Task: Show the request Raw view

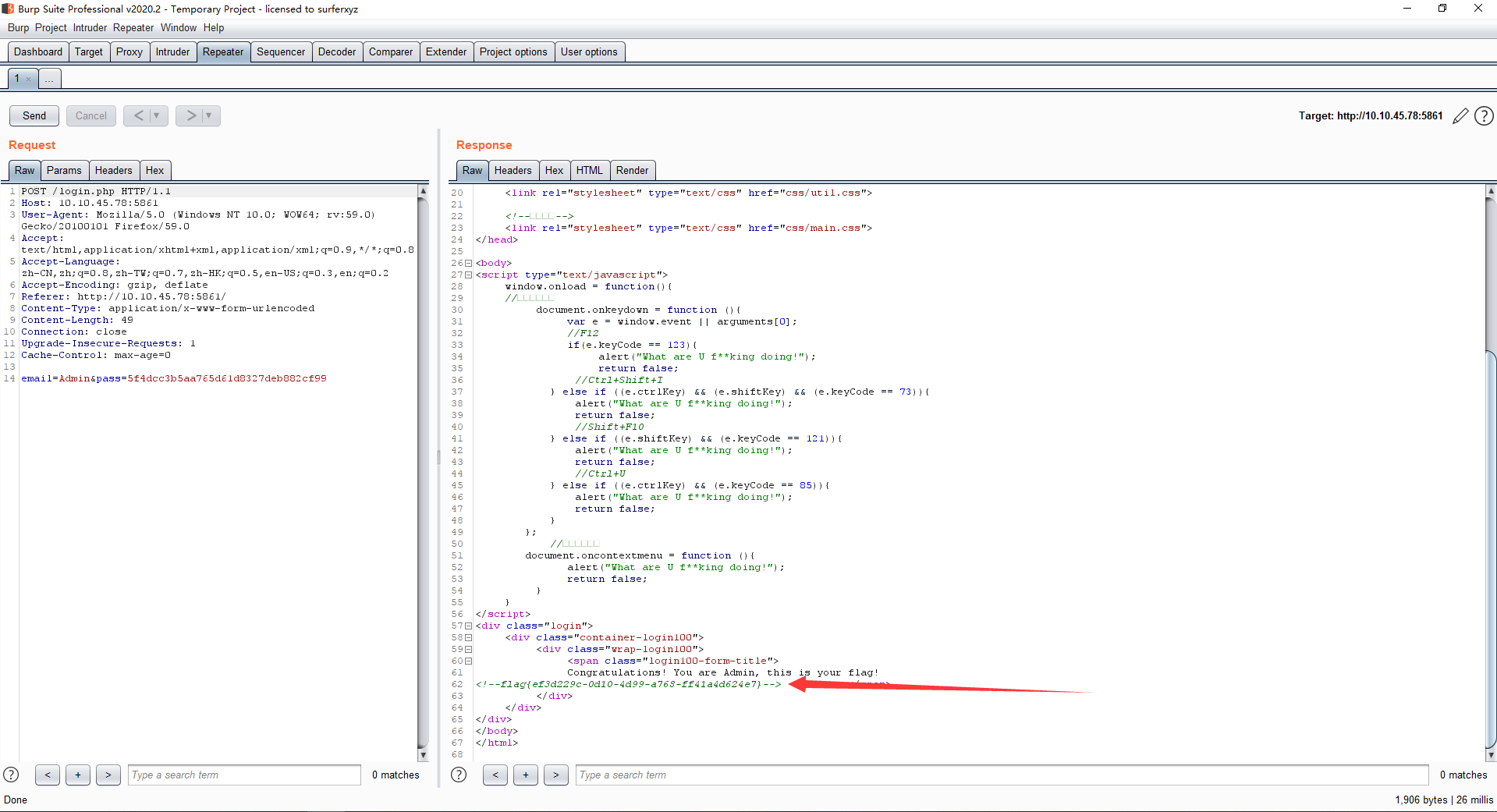Action: click(x=25, y=170)
